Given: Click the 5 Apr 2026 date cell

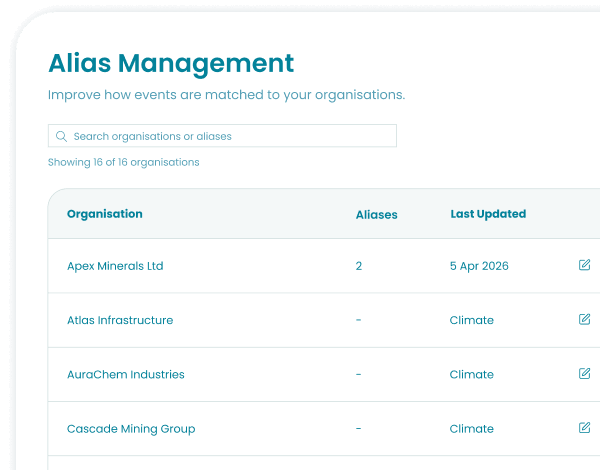Looking at the screenshot, I should pos(479,266).
